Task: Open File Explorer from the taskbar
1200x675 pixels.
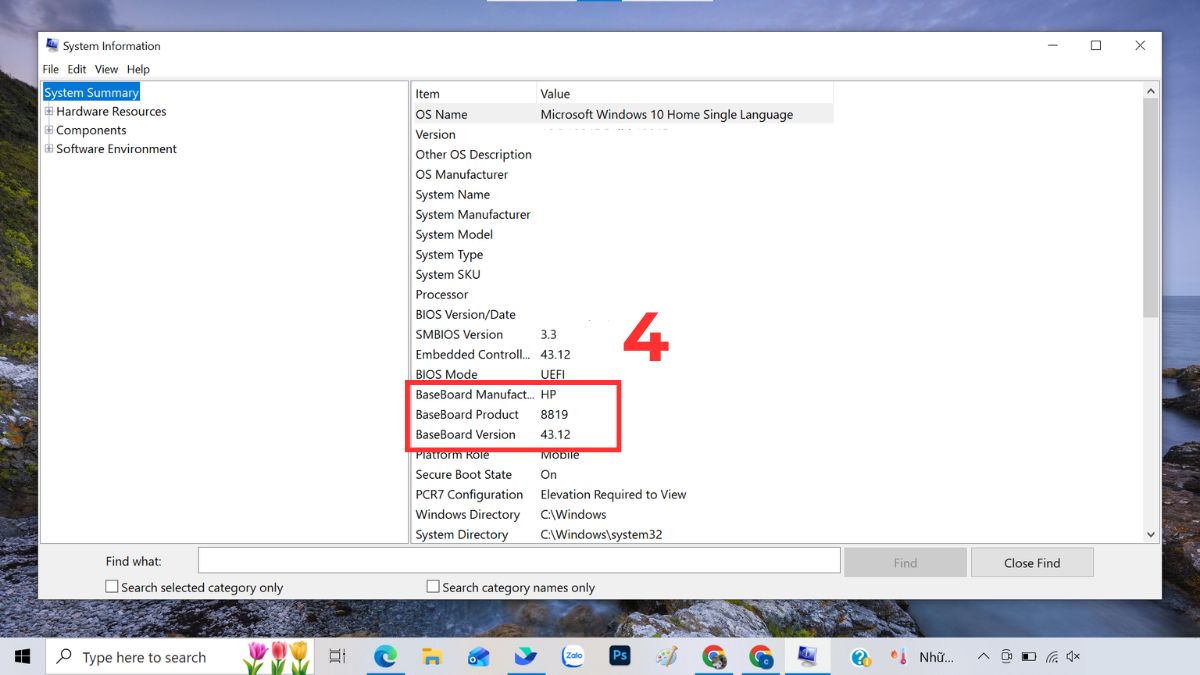Action: (432, 657)
